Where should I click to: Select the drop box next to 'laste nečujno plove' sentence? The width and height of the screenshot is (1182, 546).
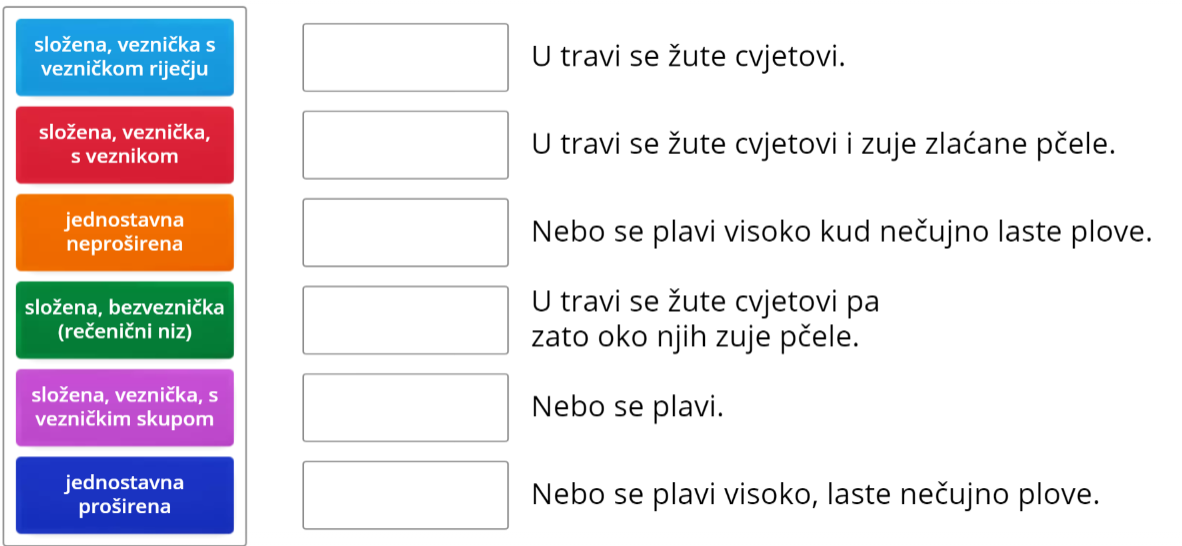(x=405, y=495)
